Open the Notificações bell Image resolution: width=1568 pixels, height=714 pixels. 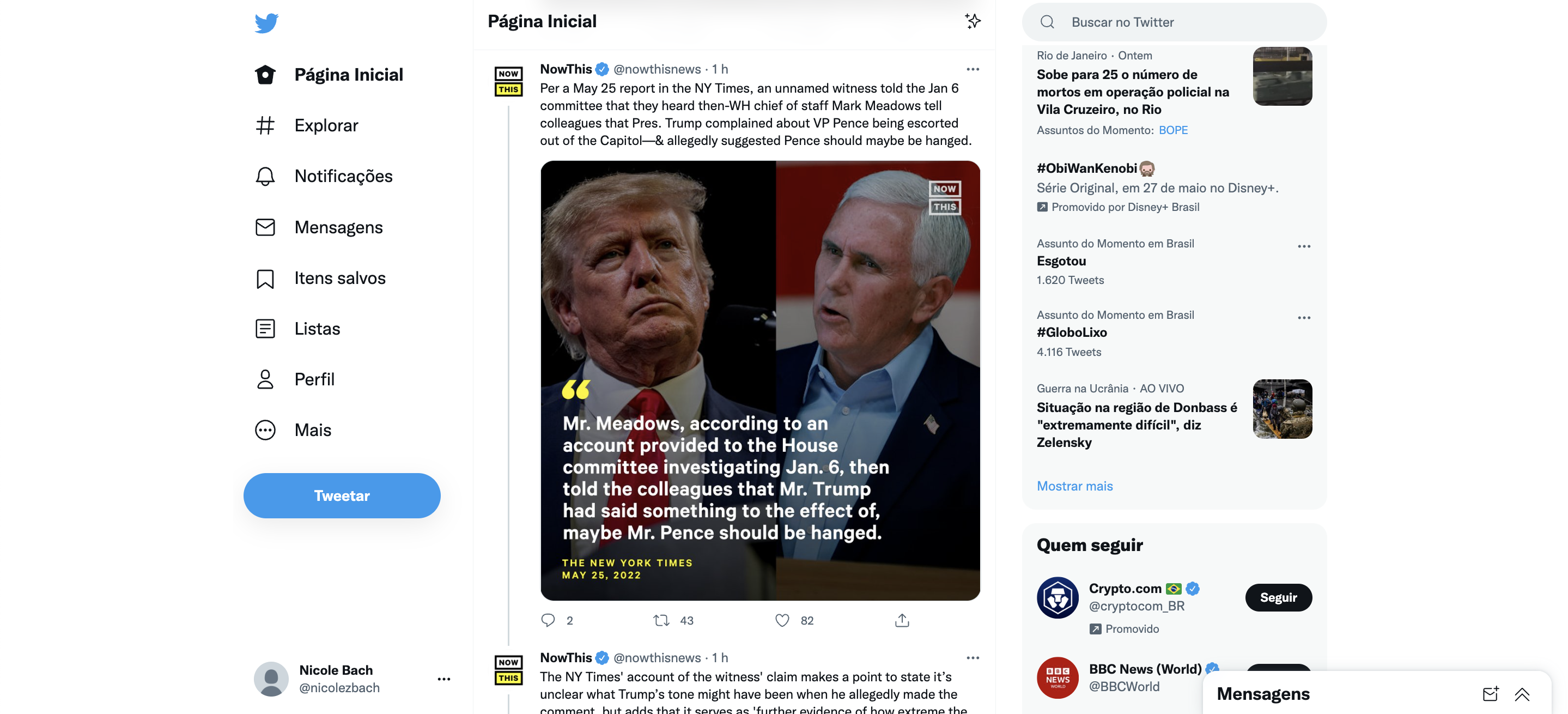265,177
